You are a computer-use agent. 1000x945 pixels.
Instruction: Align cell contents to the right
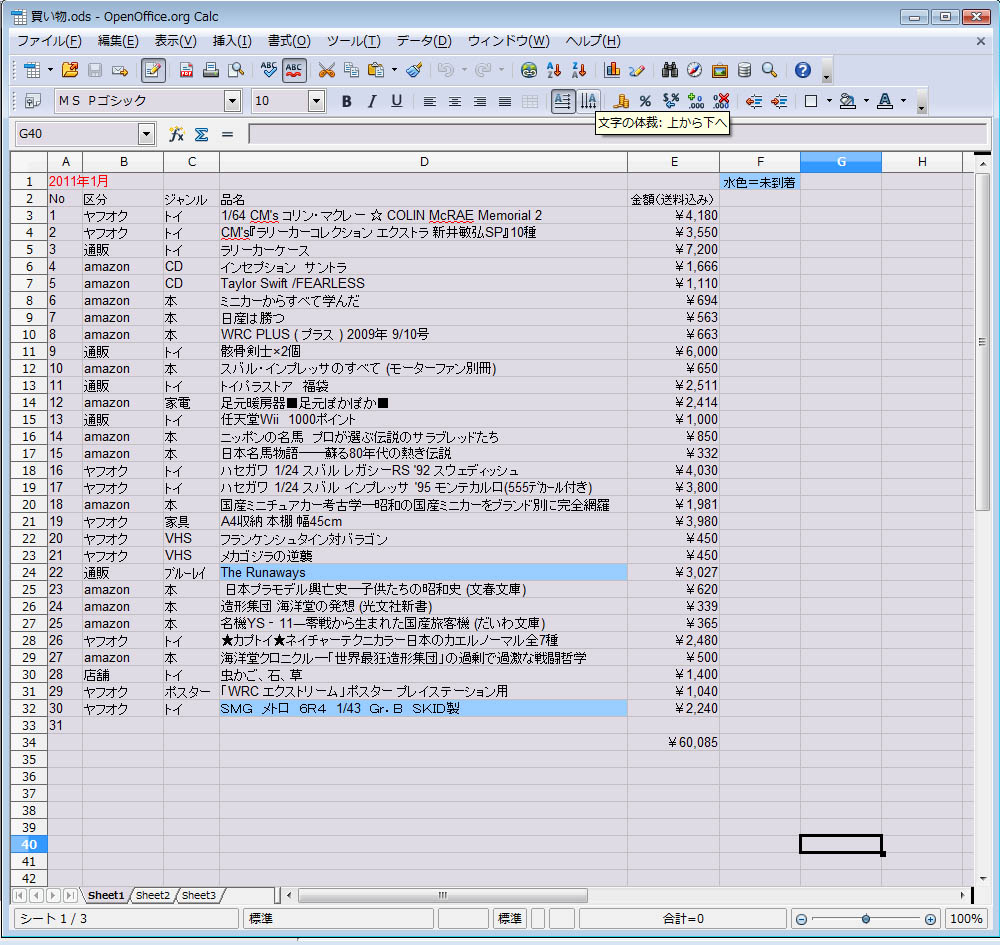click(x=480, y=101)
